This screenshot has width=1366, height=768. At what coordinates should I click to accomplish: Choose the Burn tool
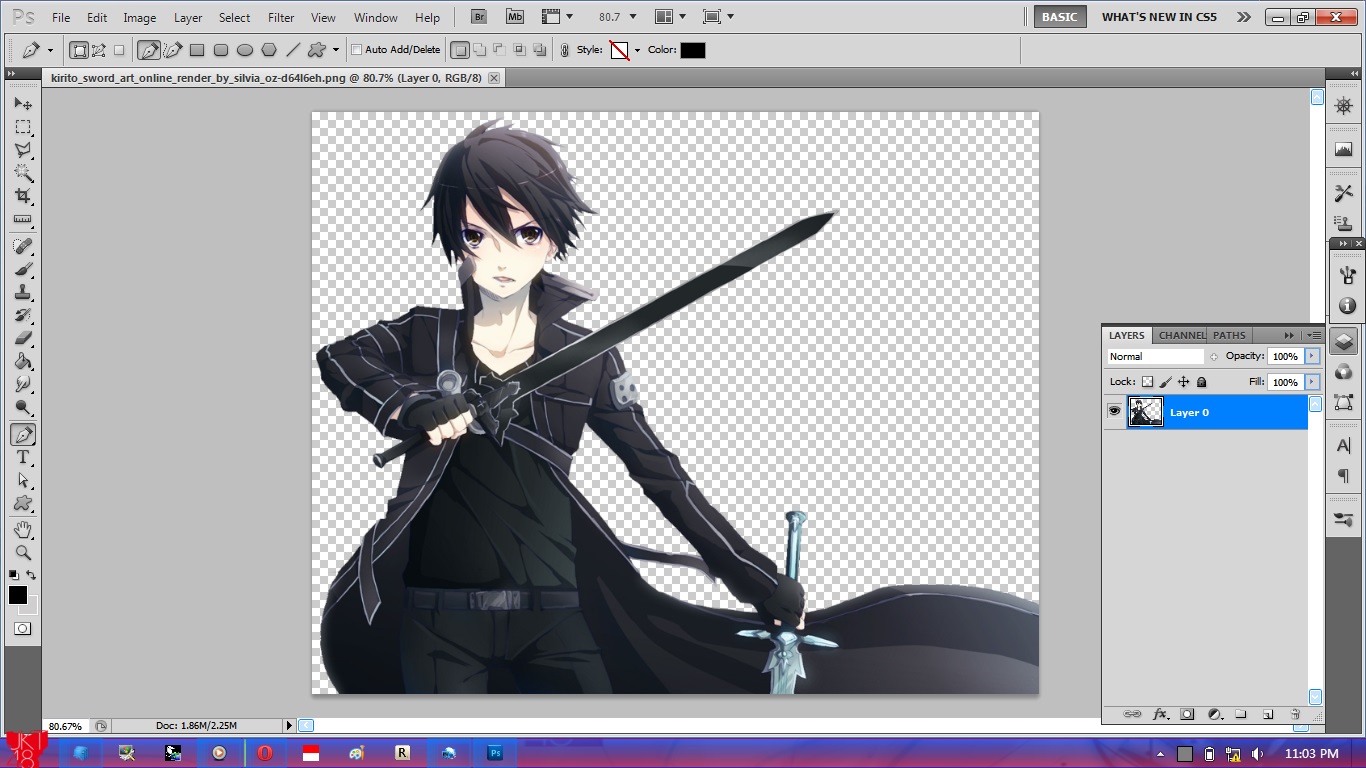pyautogui.click(x=23, y=407)
